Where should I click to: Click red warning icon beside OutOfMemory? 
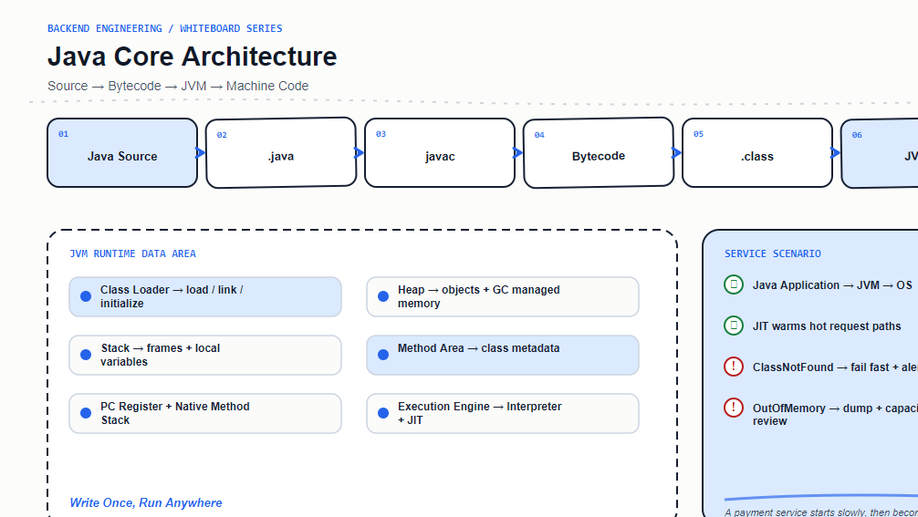click(733, 408)
